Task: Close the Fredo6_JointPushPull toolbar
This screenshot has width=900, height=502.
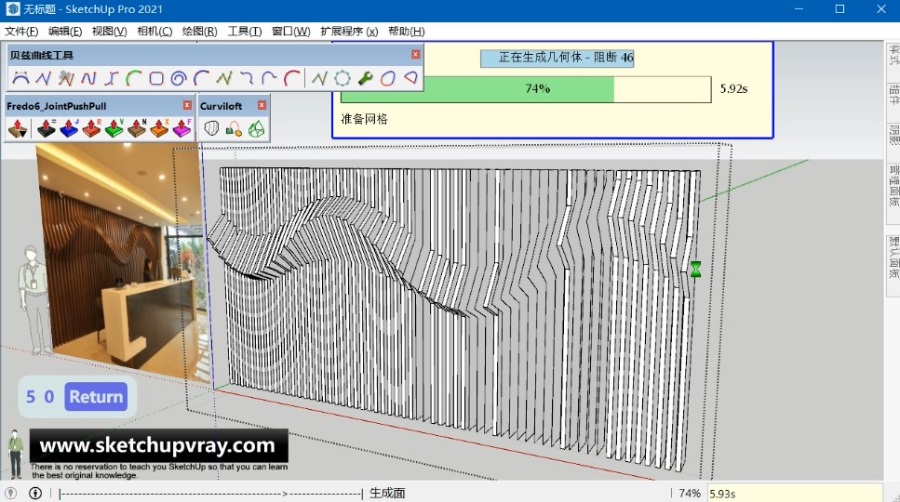Action: pos(187,106)
